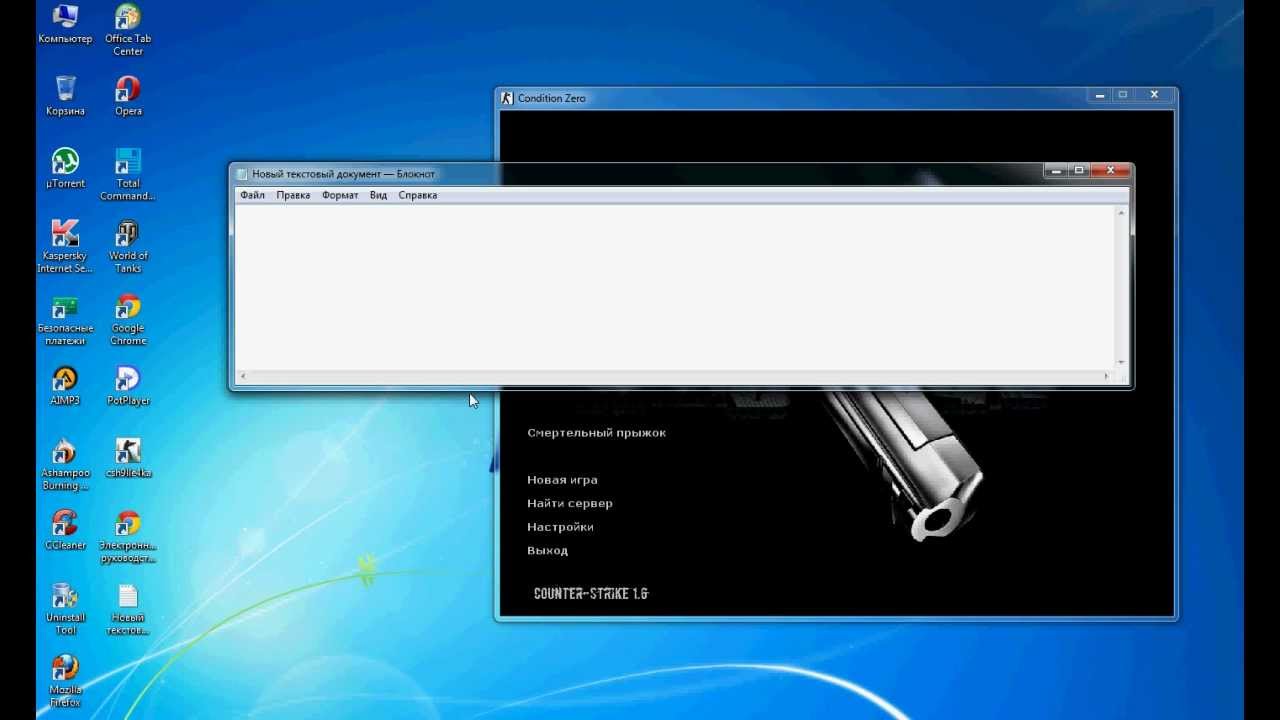Click Выход in Condition Zero menu
Image resolution: width=1280 pixels, height=720 pixels.
(x=547, y=551)
